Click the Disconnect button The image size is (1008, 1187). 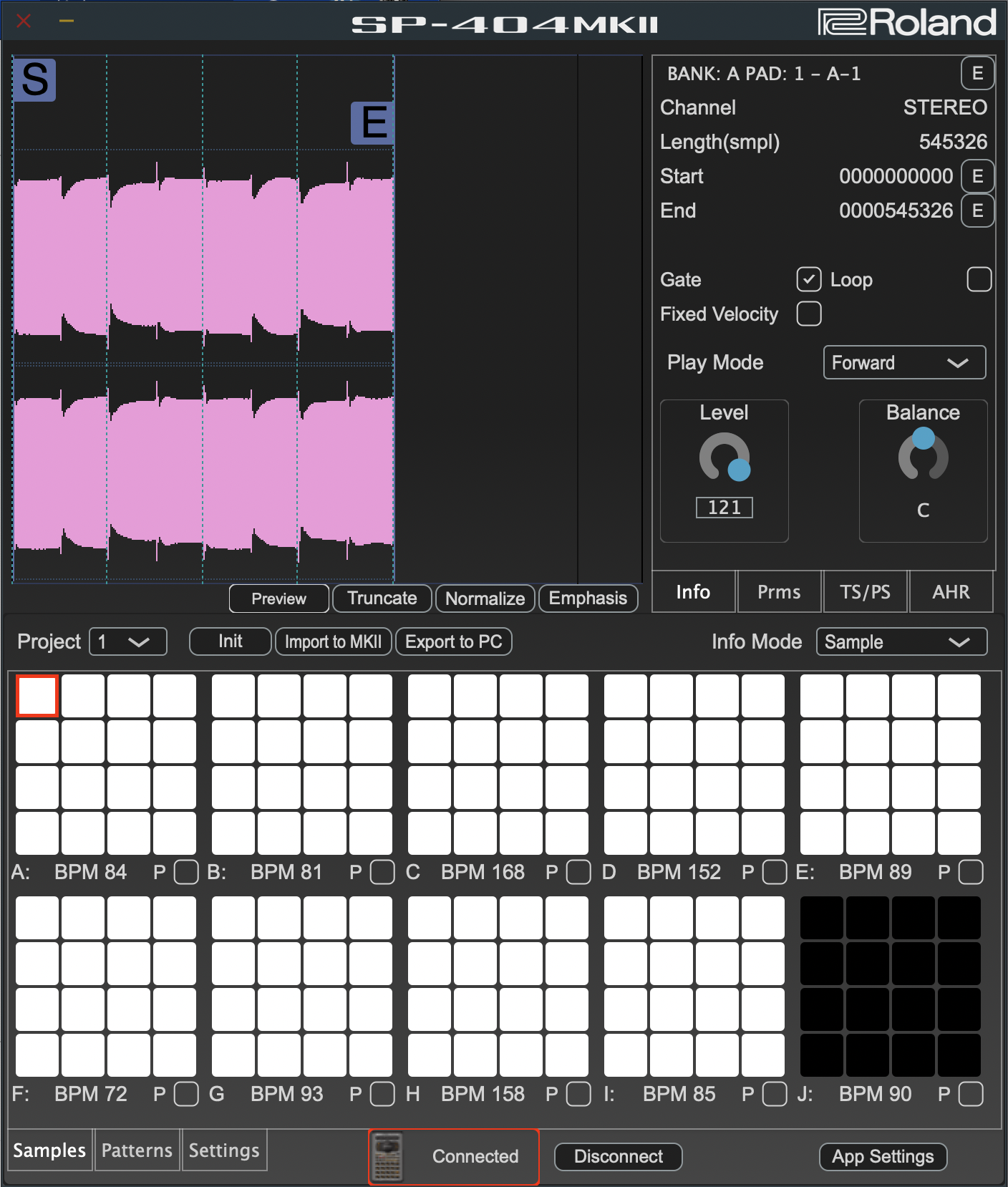tap(619, 1156)
